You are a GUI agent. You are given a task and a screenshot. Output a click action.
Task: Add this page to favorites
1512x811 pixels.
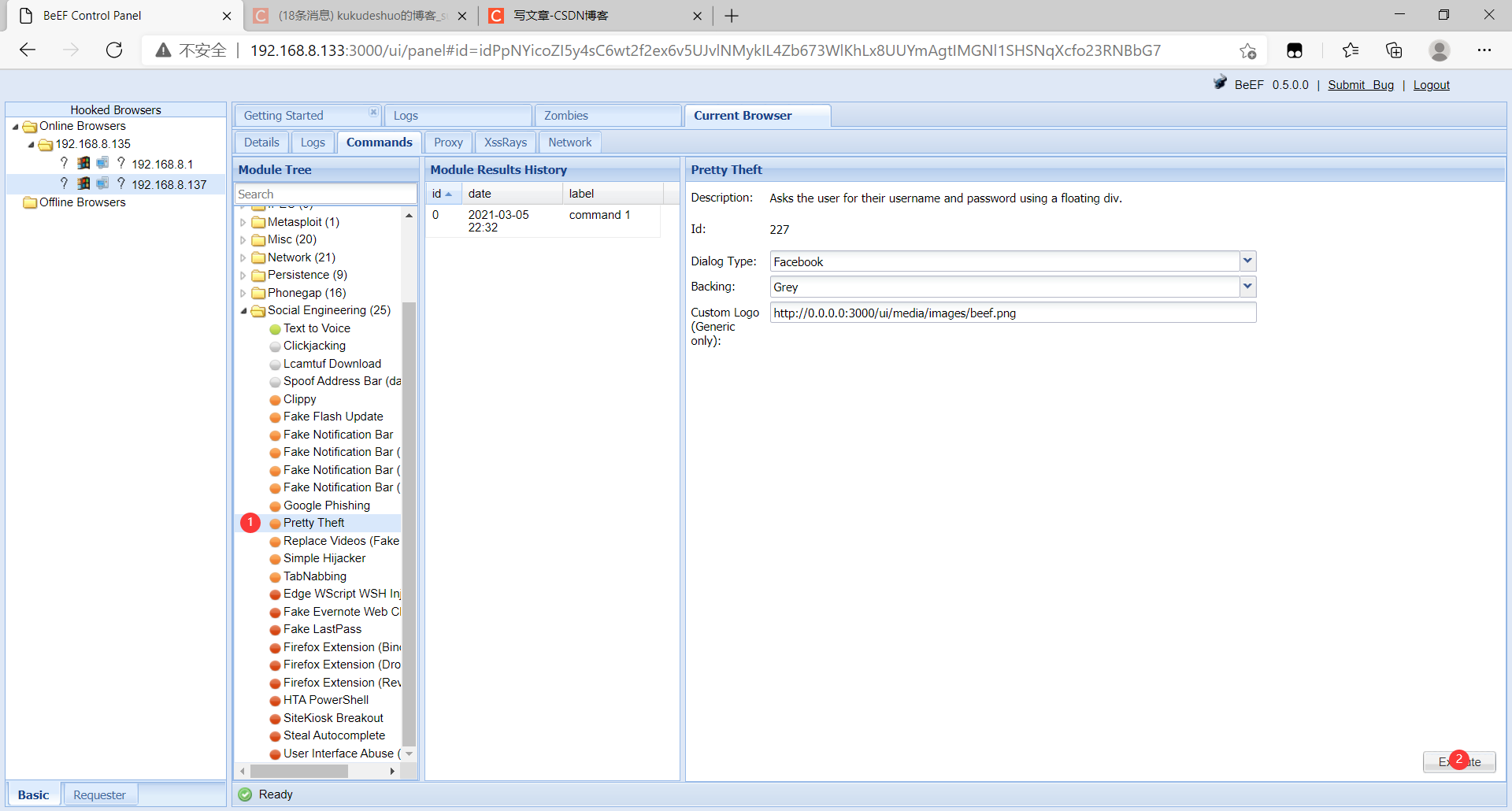click(x=1247, y=50)
